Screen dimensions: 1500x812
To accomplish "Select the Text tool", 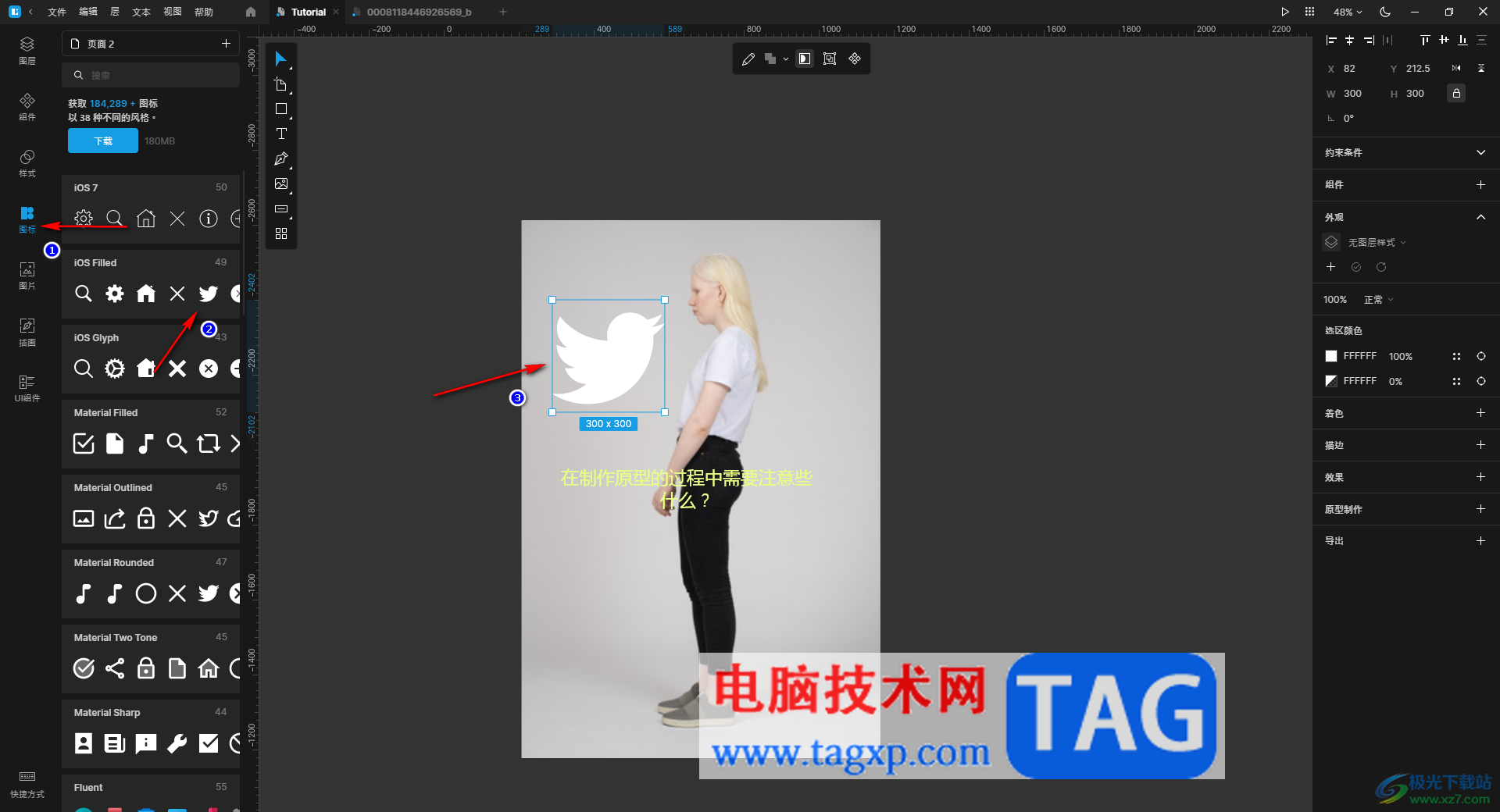I will click(281, 134).
